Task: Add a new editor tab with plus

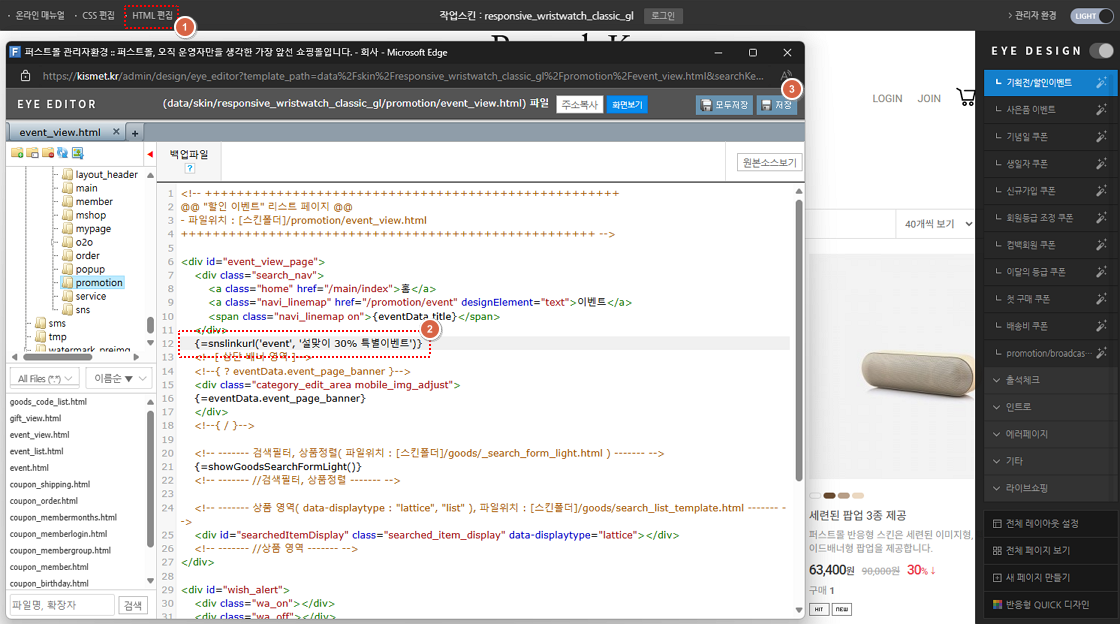Action: (136, 132)
